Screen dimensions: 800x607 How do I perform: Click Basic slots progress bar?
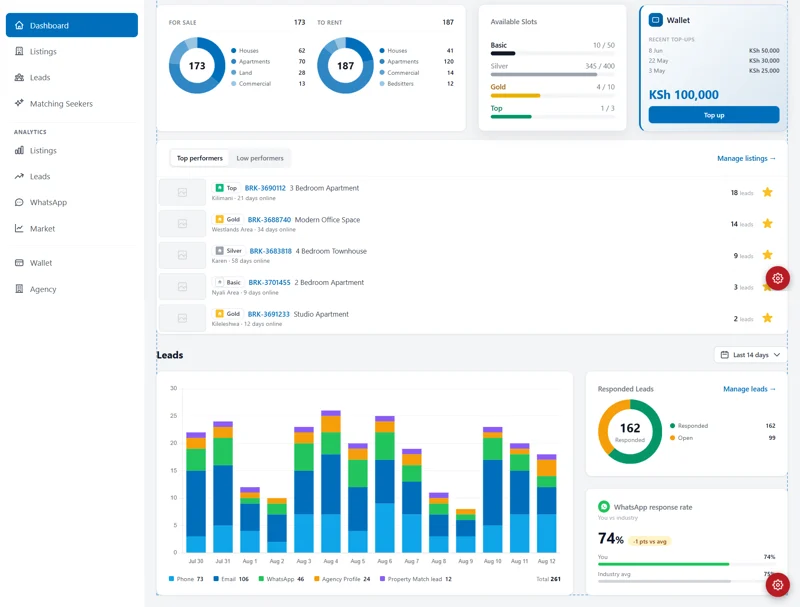pos(553,53)
